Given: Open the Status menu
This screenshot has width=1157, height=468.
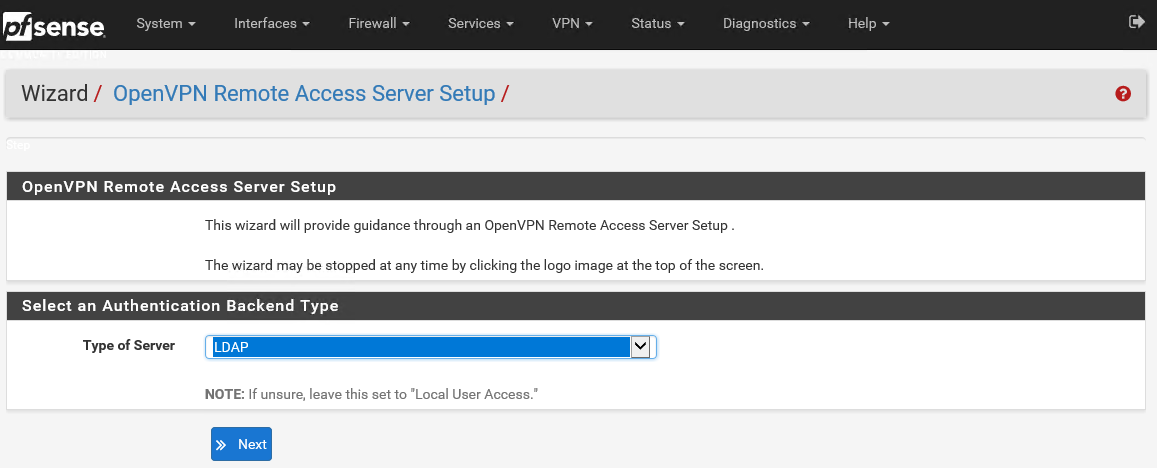Looking at the screenshot, I should 657,23.
